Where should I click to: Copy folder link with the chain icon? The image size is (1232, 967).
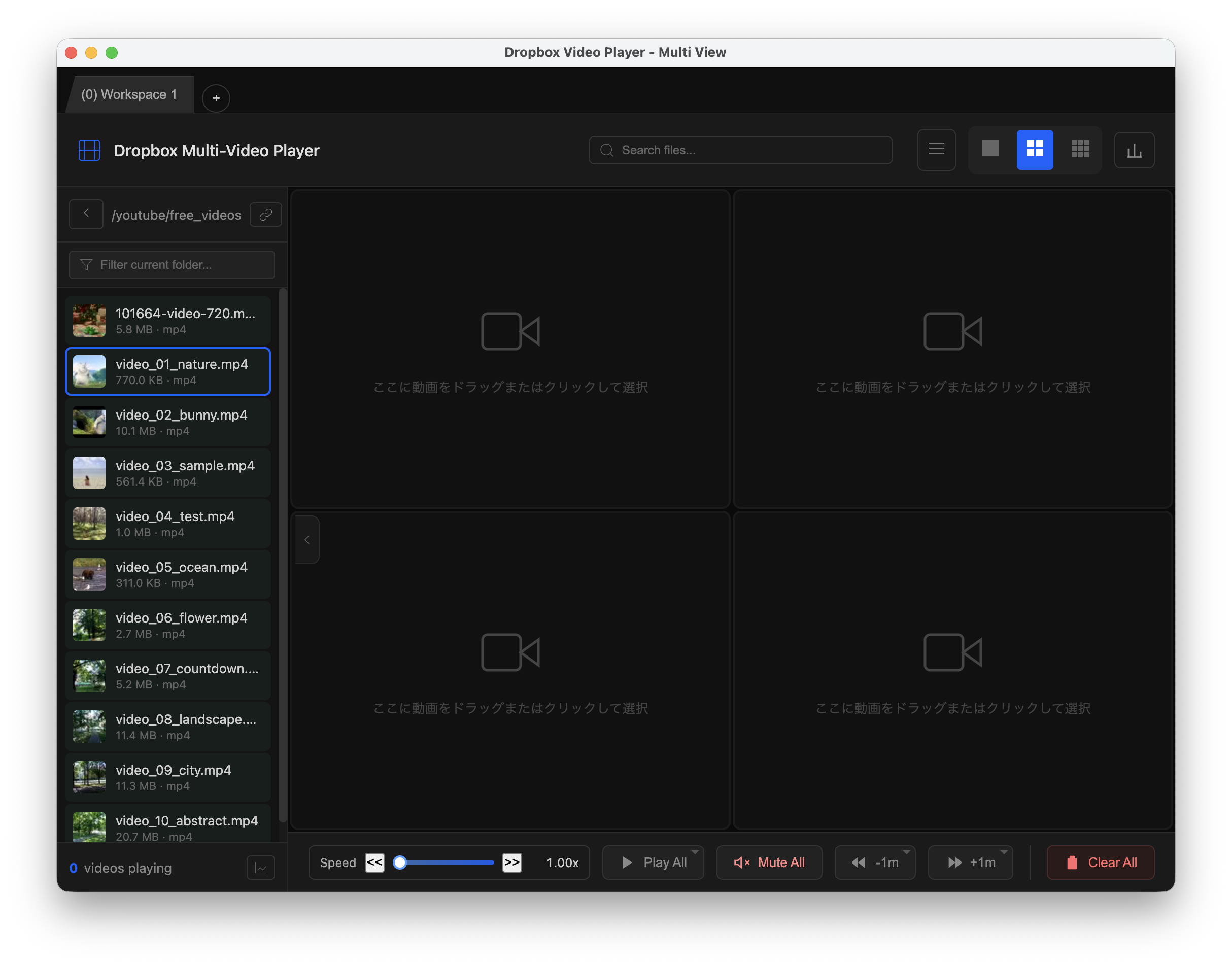(265, 215)
